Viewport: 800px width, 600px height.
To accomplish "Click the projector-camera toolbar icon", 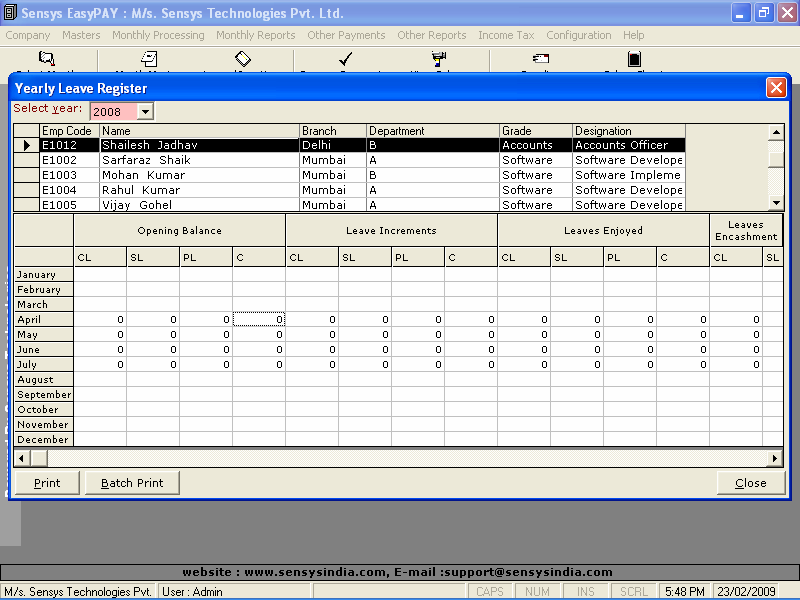I will point(438,59).
